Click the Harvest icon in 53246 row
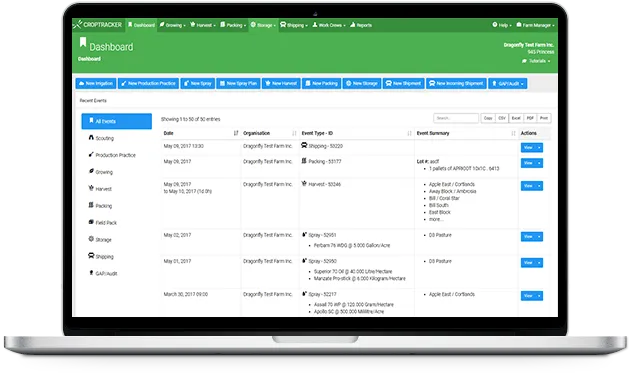Screen dimensions: 632x378 pyautogui.click(x=304, y=184)
